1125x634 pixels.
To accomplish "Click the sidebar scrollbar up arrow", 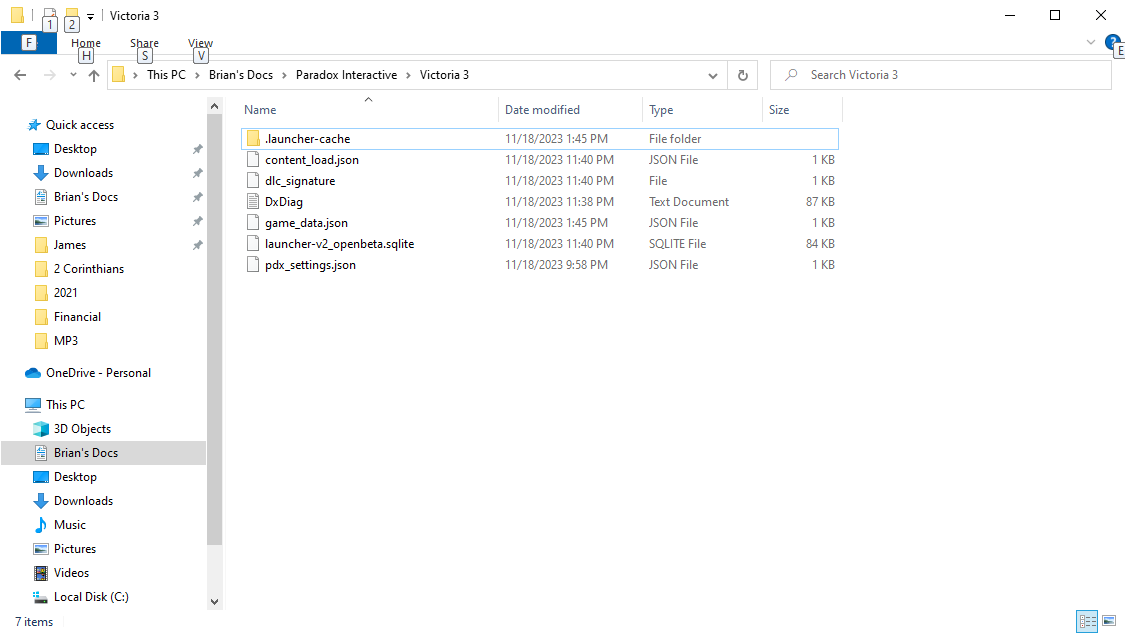I will pos(215,106).
